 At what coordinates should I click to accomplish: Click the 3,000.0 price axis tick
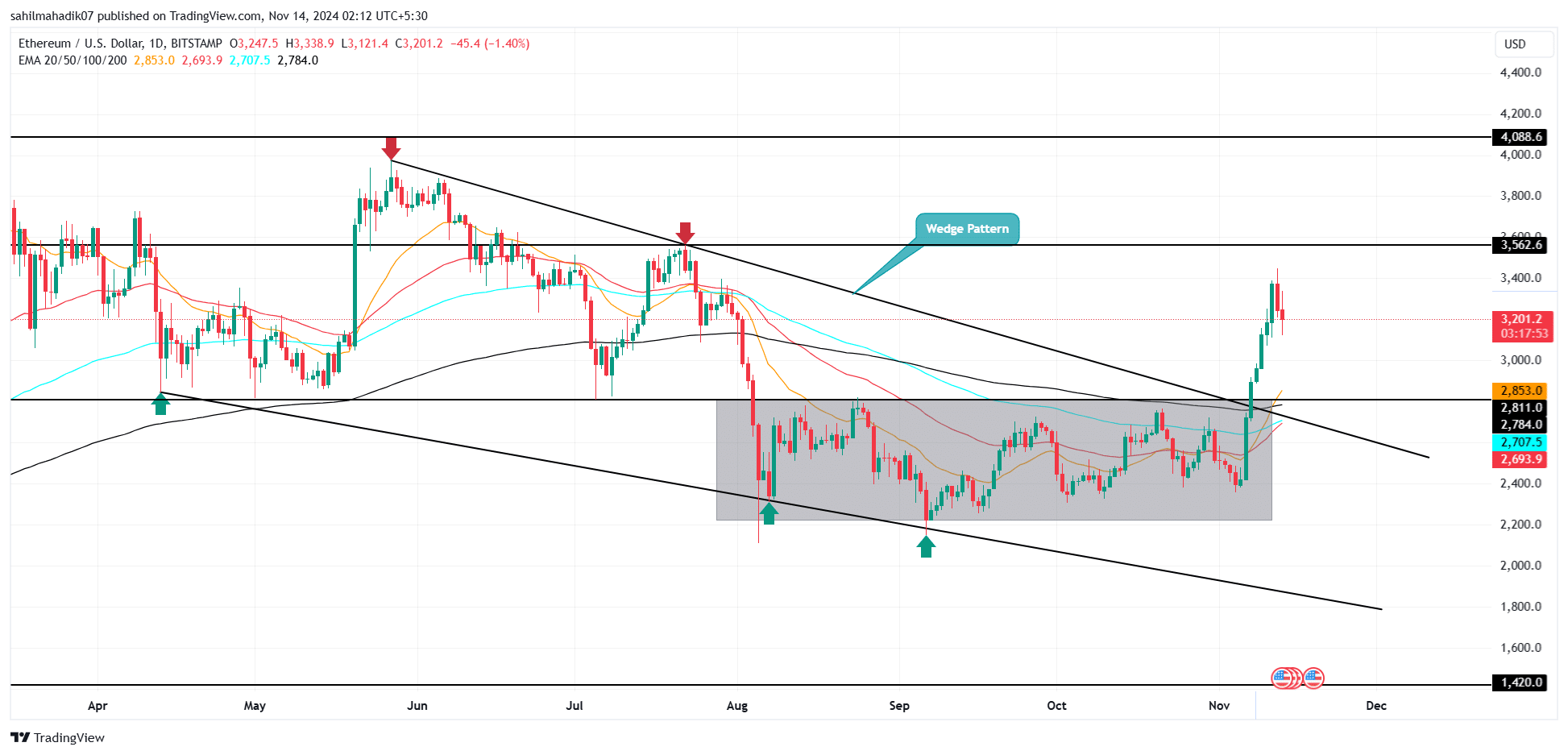1520,360
